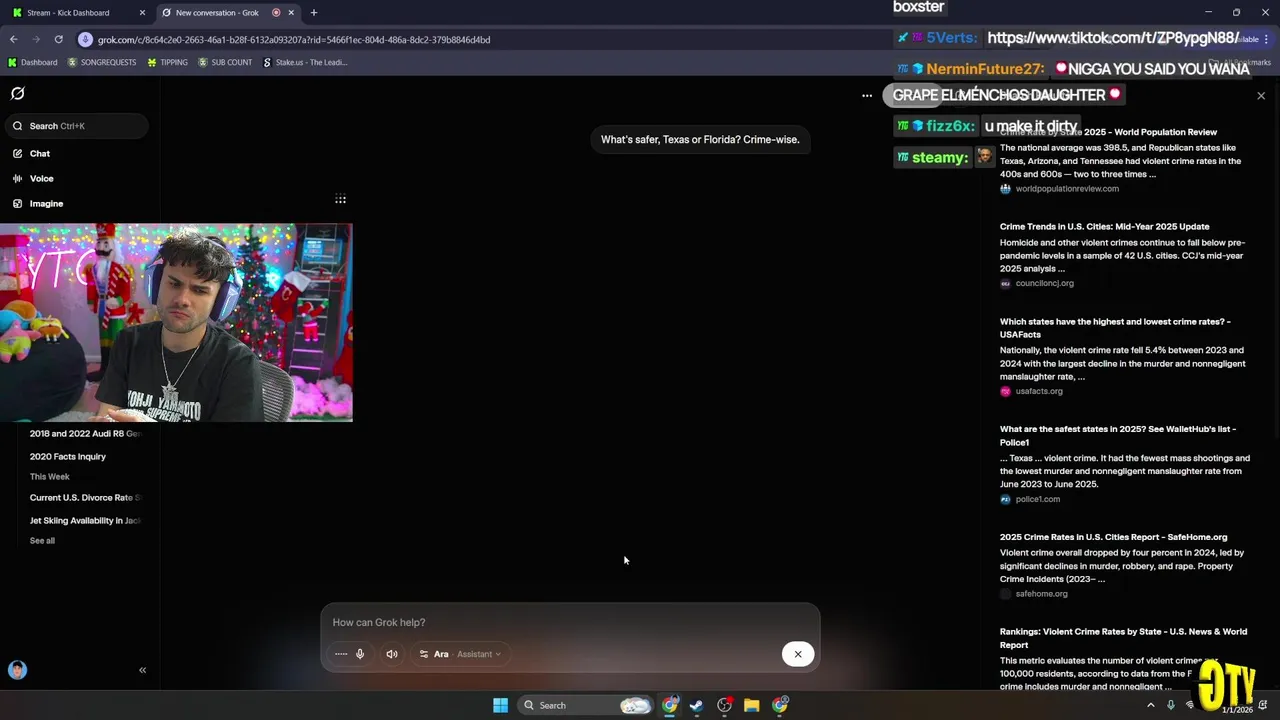The height and width of the screenshot is (720, 1280).
Task: Open File Explorer from the taskbar
Action: 752,705
